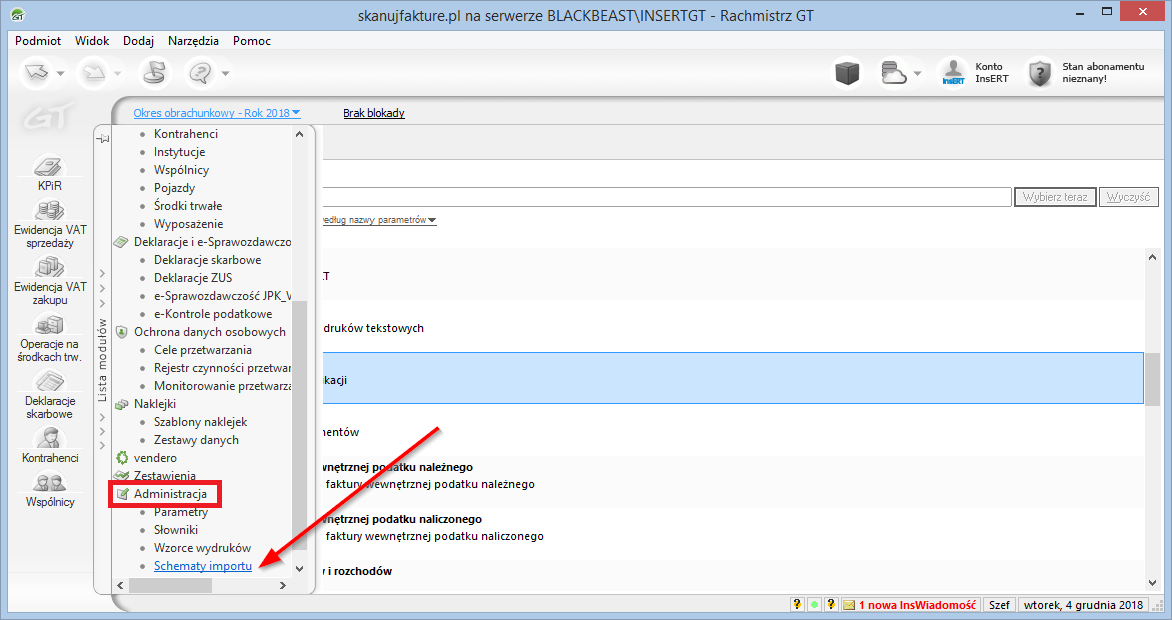Click the Konto InsERT account icon
The width and height of the screenshot is (1172, 620).
tap(952, 70)
